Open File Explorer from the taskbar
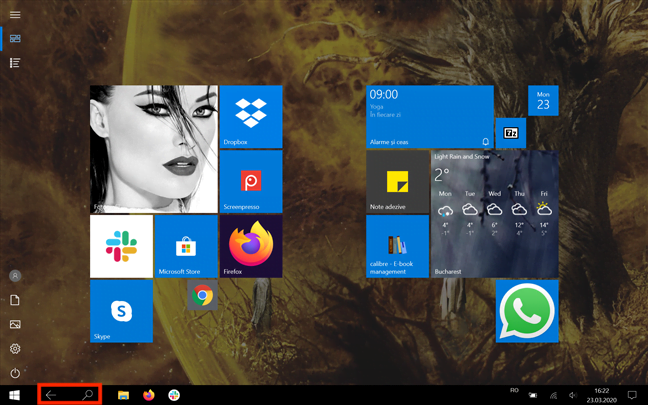 [x=123, y=395]
